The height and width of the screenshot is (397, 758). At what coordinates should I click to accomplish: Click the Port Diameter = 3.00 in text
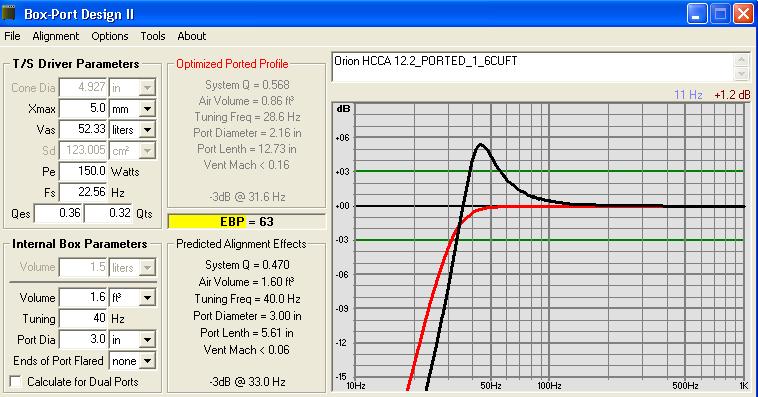point(247,316)
